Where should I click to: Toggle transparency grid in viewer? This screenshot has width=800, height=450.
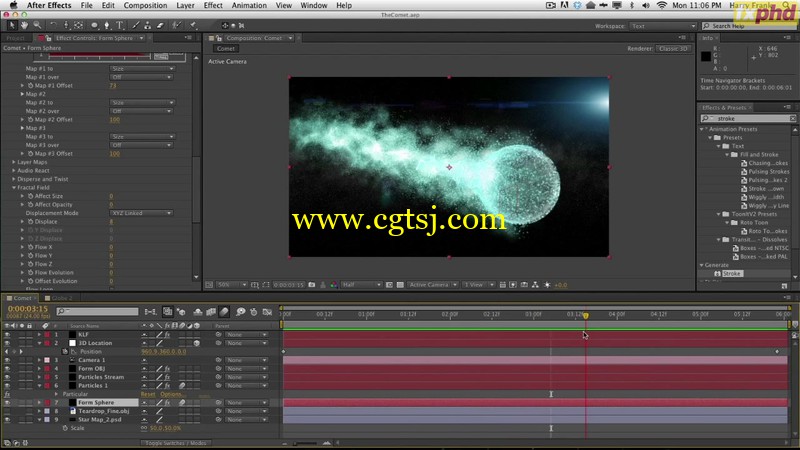(x=400, y=285)
